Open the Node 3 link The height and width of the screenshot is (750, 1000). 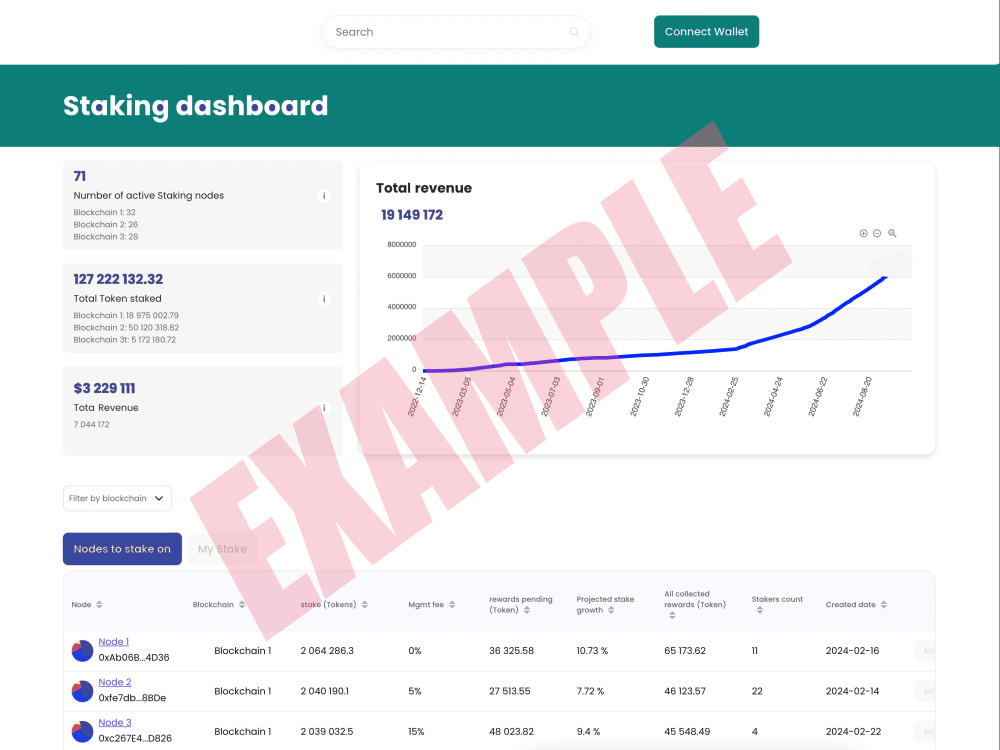(x=115, y=723)
